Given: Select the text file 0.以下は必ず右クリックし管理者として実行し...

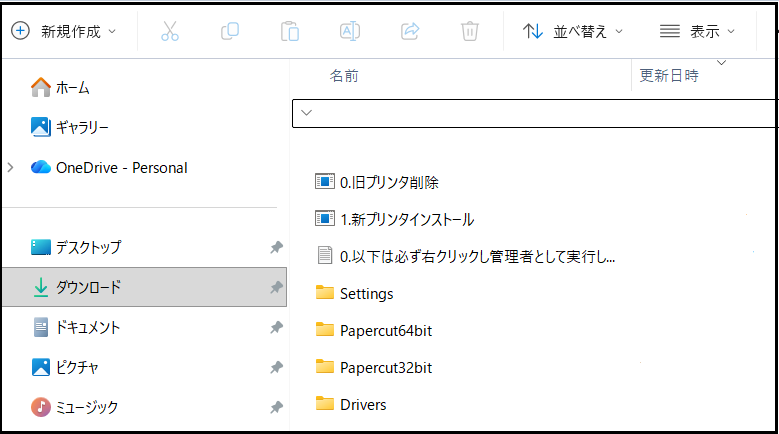Looking at the screenshot, I should tap(477, 257).
